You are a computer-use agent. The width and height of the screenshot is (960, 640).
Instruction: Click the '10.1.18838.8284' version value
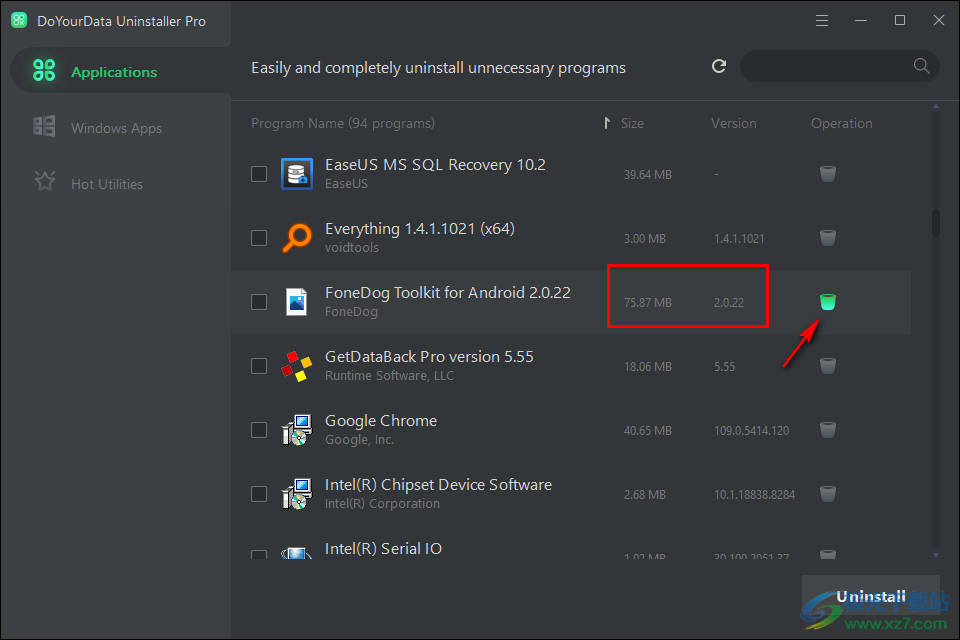click(754, 494)
